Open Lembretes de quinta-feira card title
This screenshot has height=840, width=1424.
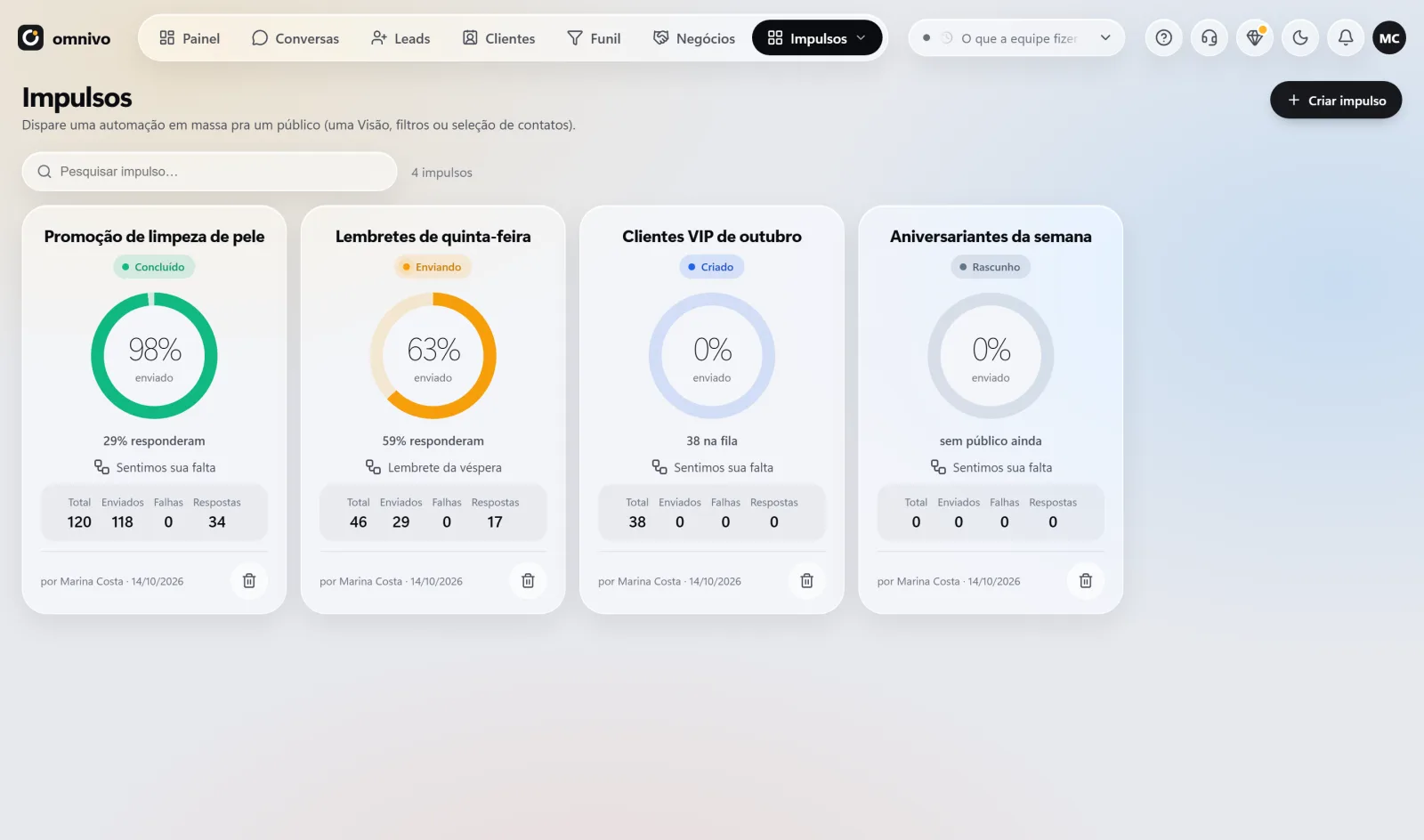433,237
